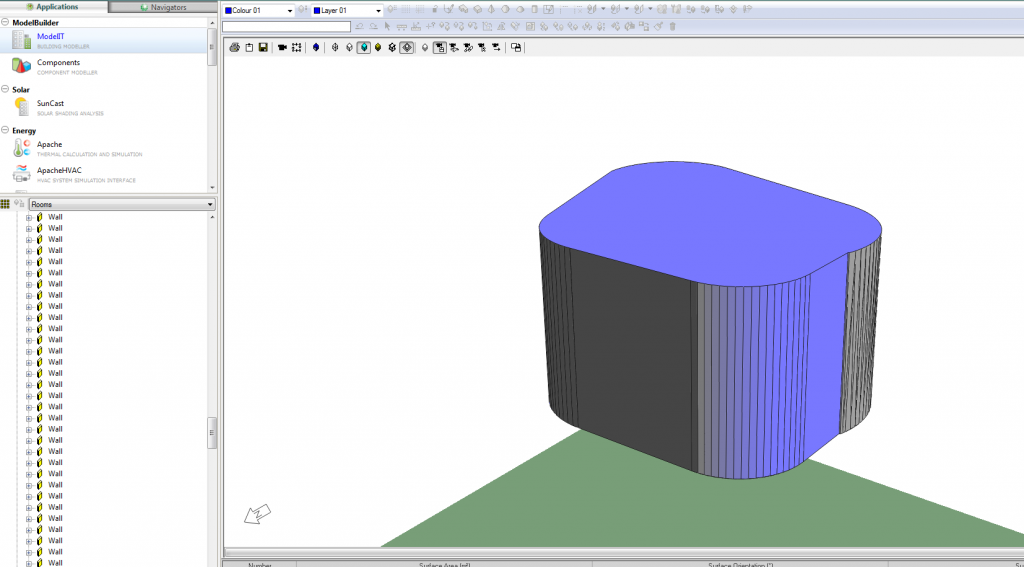
Task: Collapse the ModelBuilder section
Action: coord(5,22)
